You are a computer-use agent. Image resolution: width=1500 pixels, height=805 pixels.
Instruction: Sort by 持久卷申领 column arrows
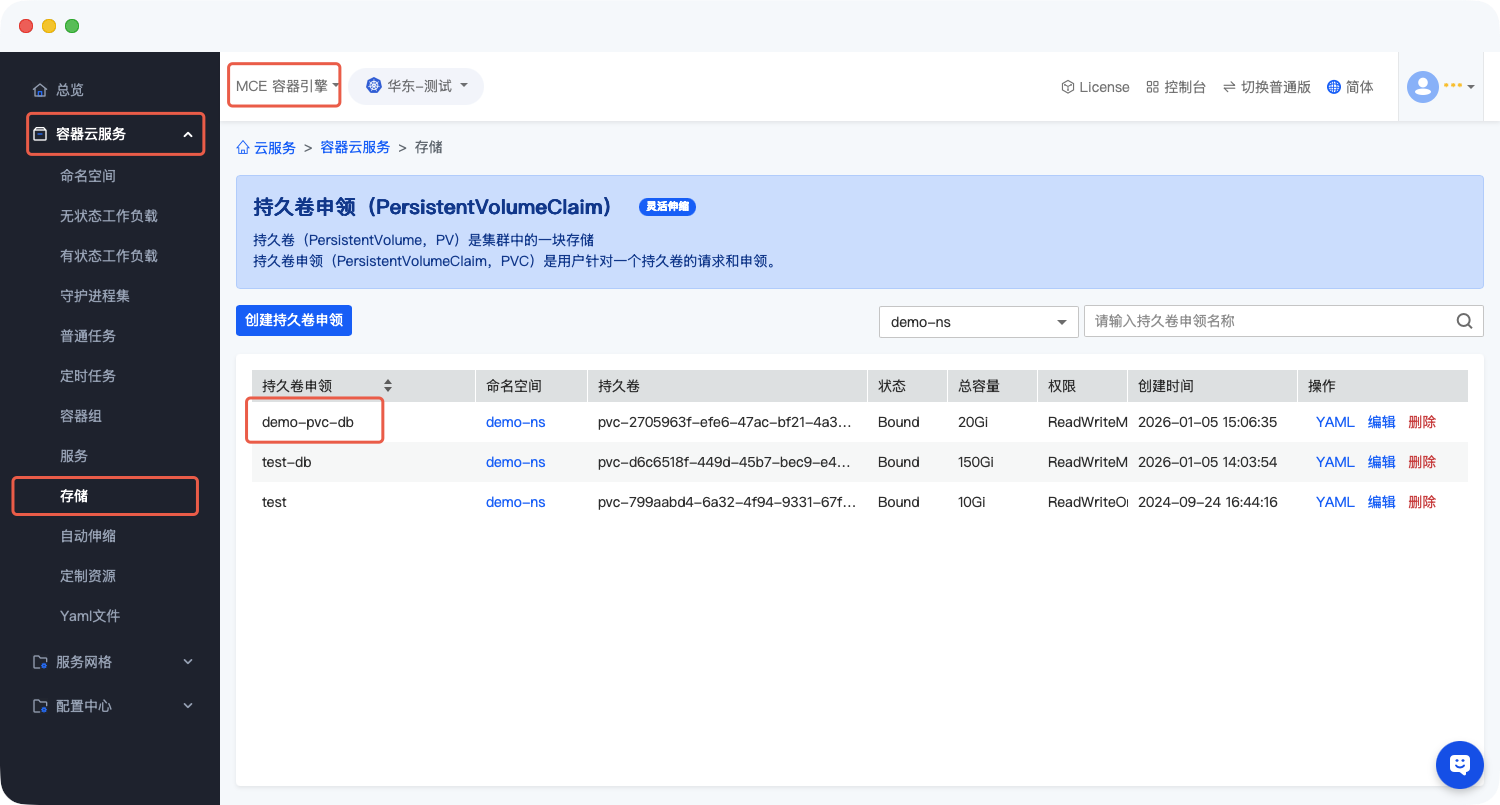pos(388,386)
